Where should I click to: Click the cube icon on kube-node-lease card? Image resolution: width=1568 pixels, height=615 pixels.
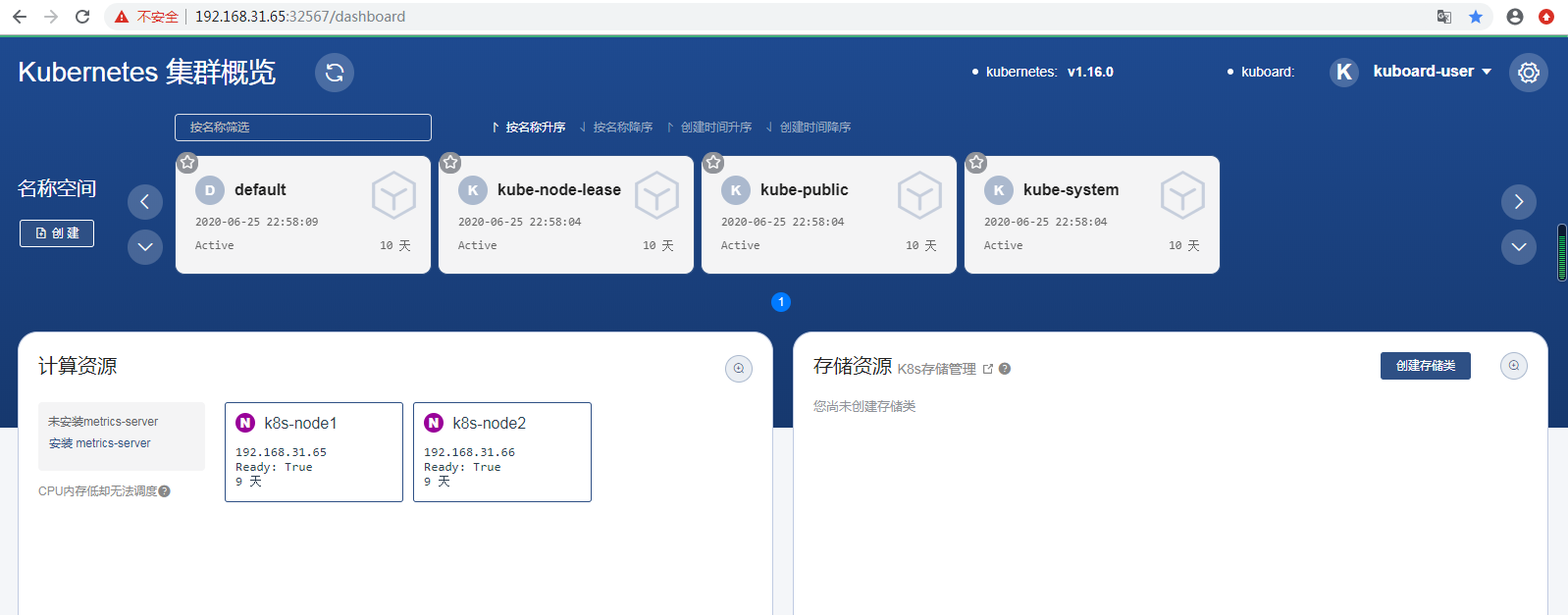[656, 195]
